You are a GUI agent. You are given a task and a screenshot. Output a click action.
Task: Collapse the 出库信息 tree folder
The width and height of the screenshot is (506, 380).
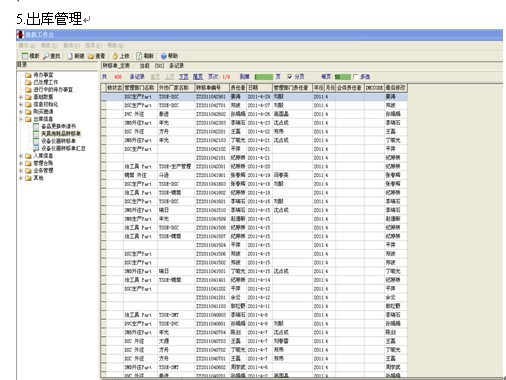click(x=21, y=119)
